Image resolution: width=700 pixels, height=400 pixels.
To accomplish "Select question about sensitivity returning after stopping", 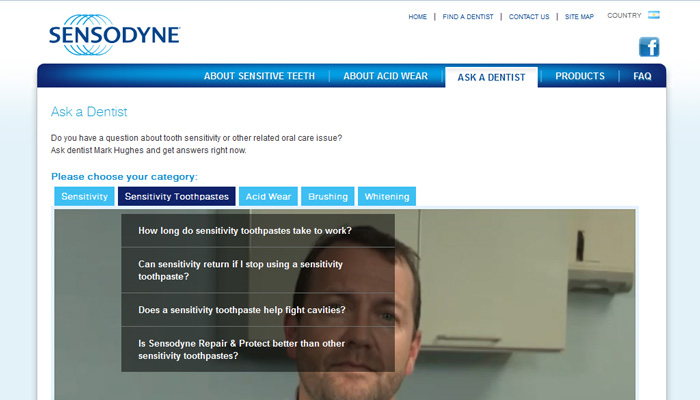I will pos(258,270).
